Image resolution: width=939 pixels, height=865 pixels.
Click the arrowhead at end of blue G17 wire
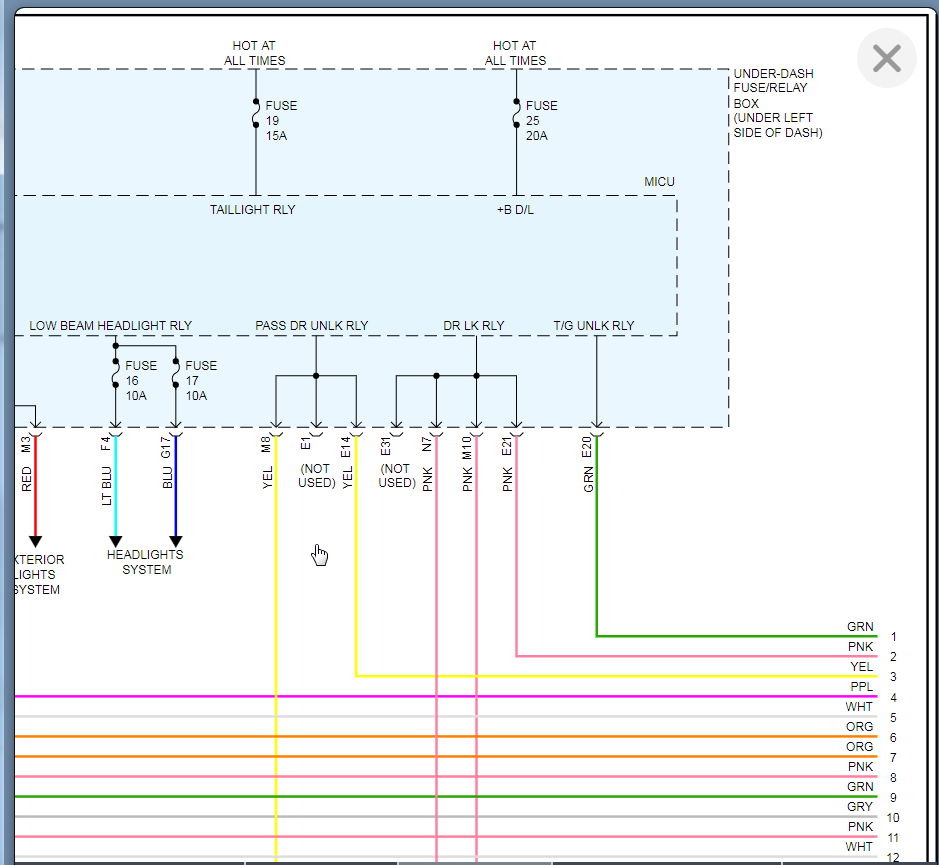(176, 541)
